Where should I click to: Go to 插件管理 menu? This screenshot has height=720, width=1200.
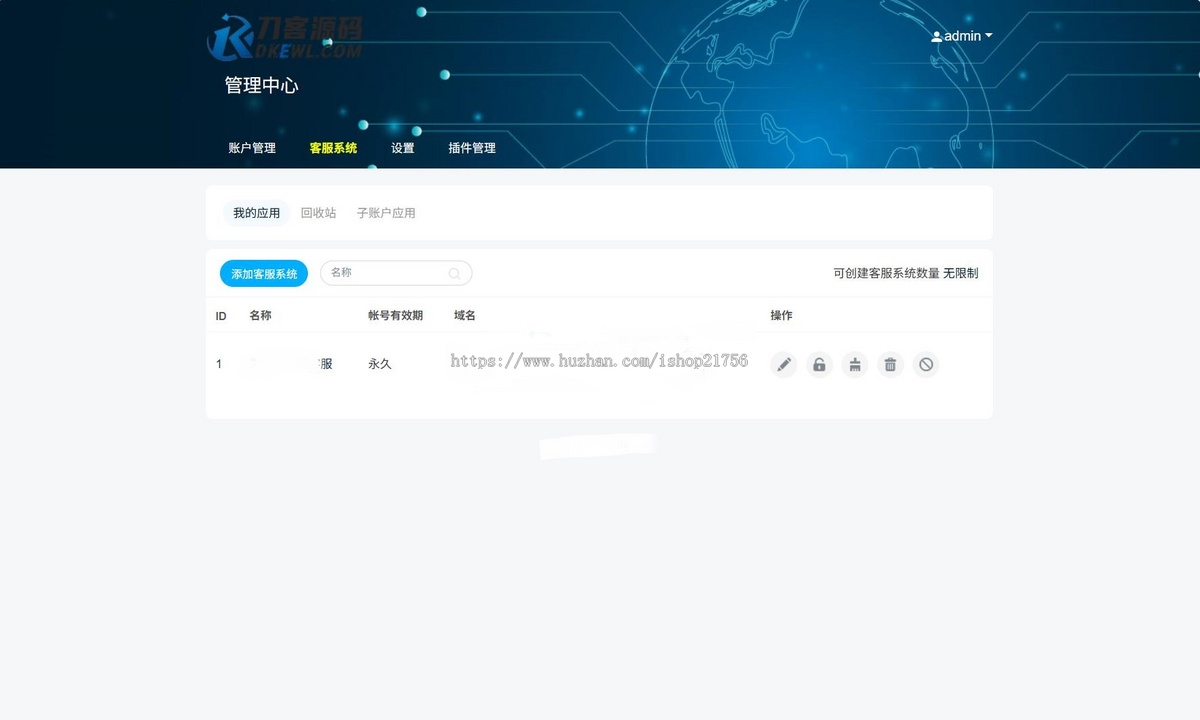coord(472,148)
